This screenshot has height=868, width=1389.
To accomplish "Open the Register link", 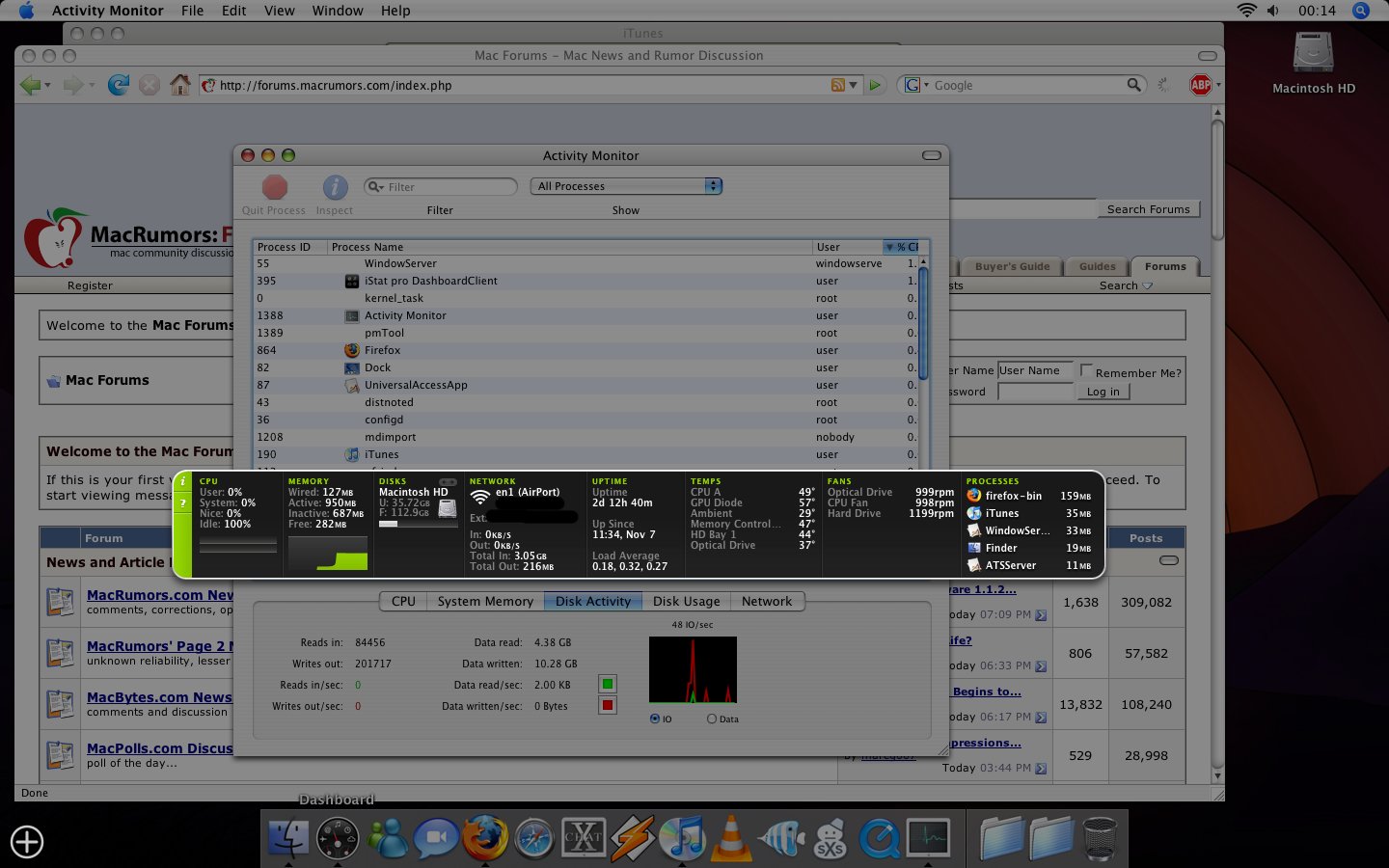I will (x=90, y=285).
